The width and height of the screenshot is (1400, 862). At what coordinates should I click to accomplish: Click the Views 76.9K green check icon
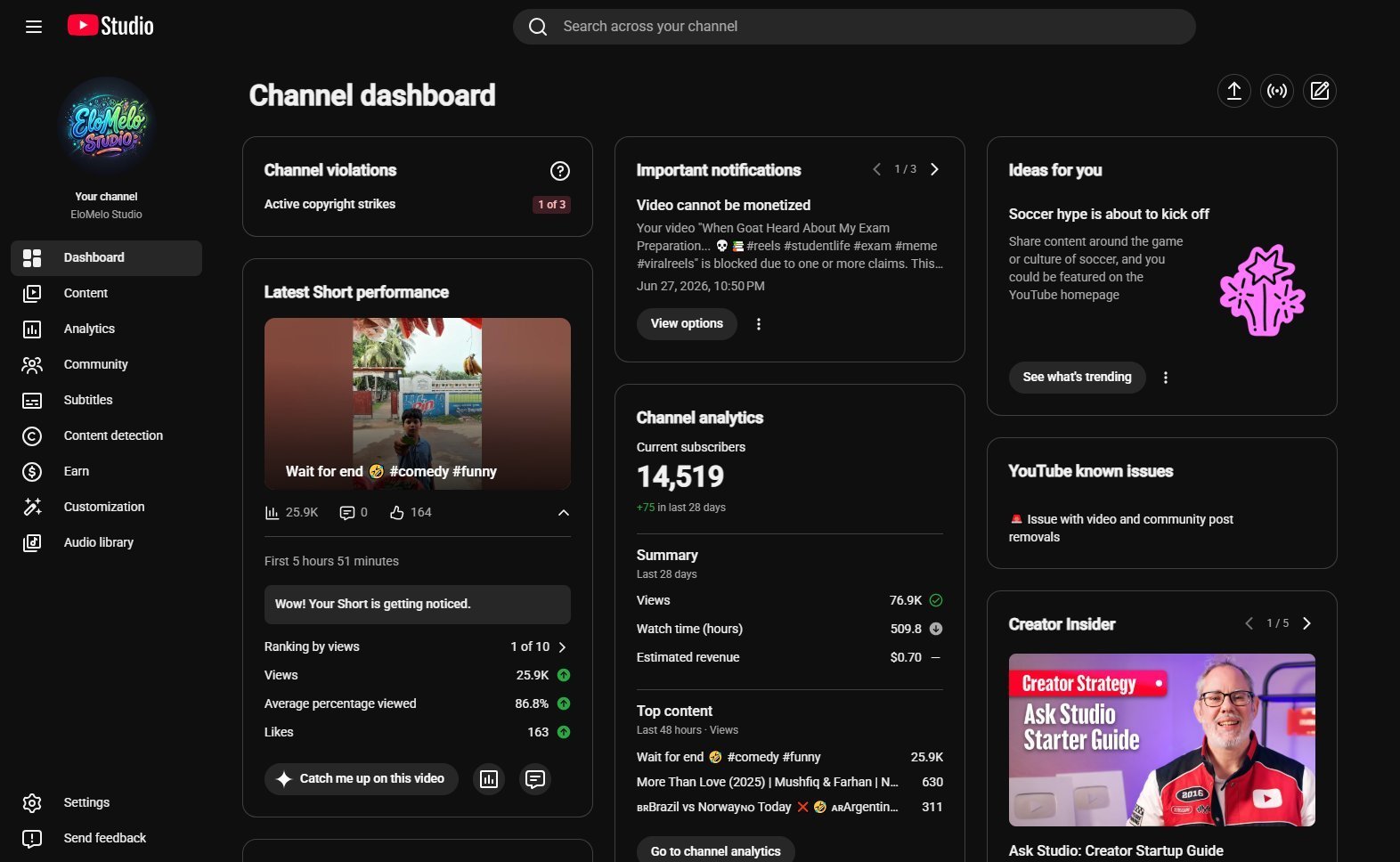click(x=936, y=600)
